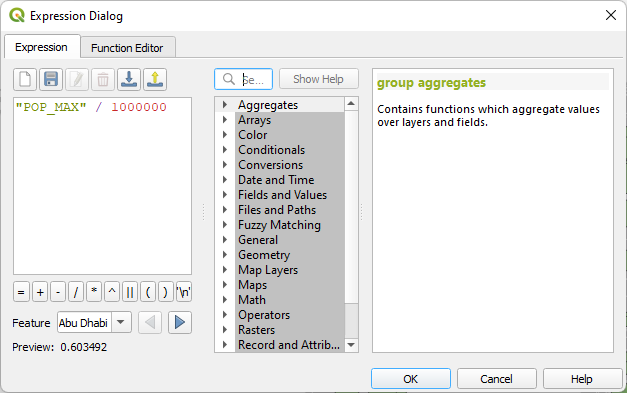The height and width of the screenshot is (393, 627).
Task: Switch to the Expression tab
Action: pos(42,47)
